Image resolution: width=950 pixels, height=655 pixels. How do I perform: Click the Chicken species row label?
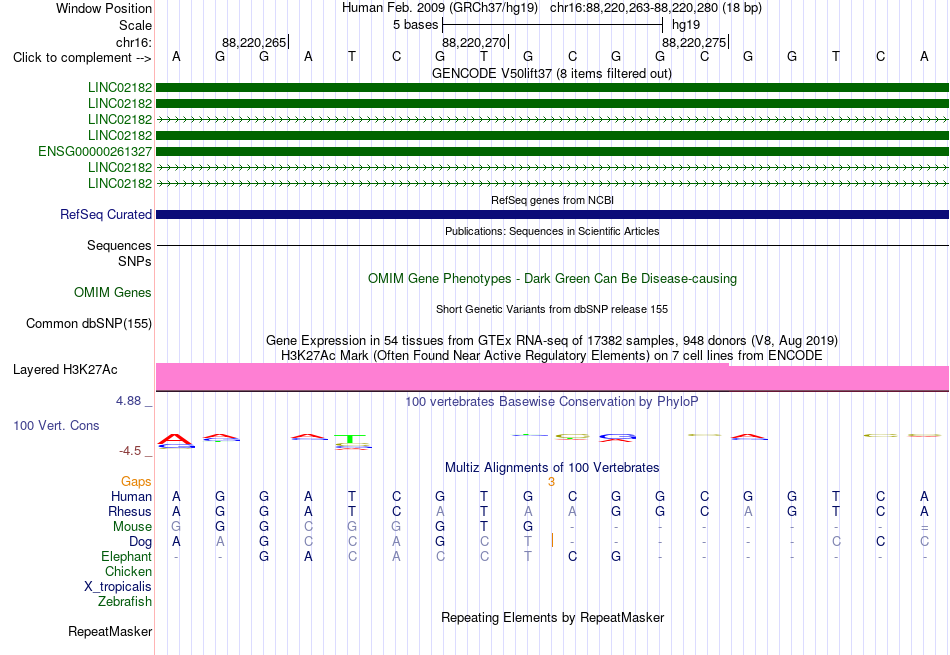click(x=128, y=571)
